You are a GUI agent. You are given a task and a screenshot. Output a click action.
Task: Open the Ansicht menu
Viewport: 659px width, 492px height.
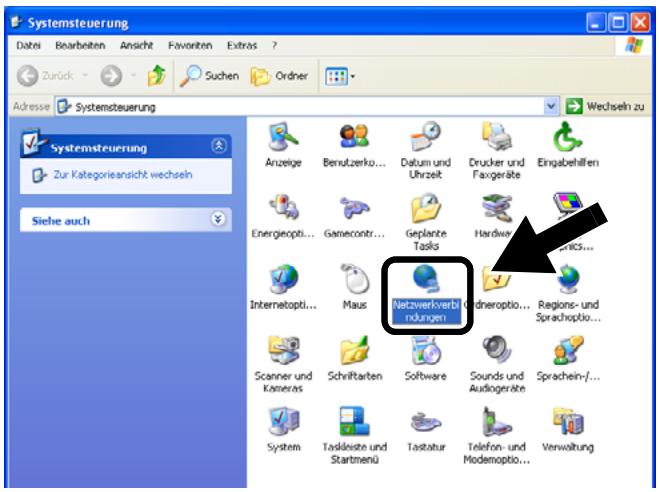point(136,45)
